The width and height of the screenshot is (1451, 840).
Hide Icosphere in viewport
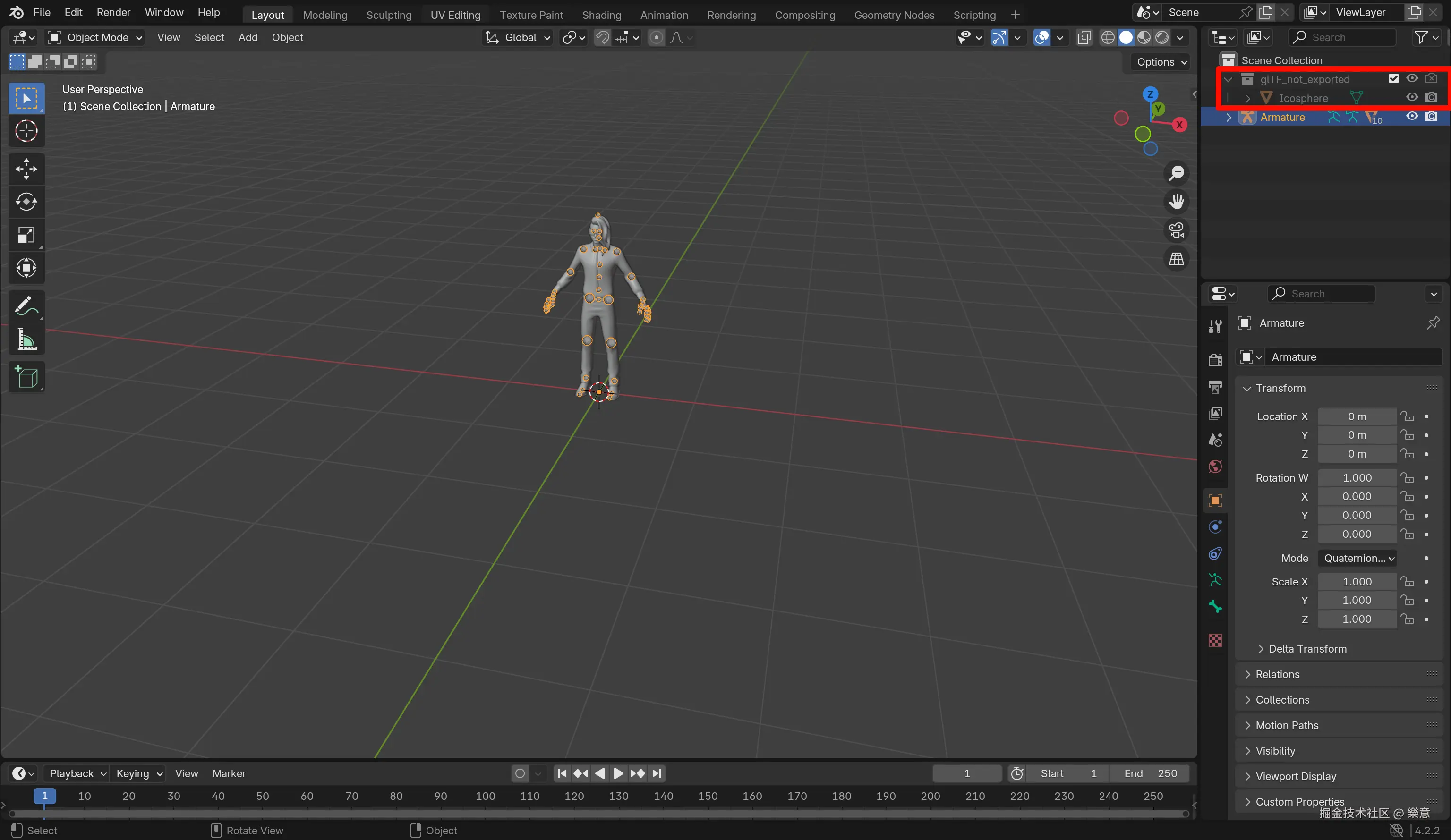coord(1412,97)
